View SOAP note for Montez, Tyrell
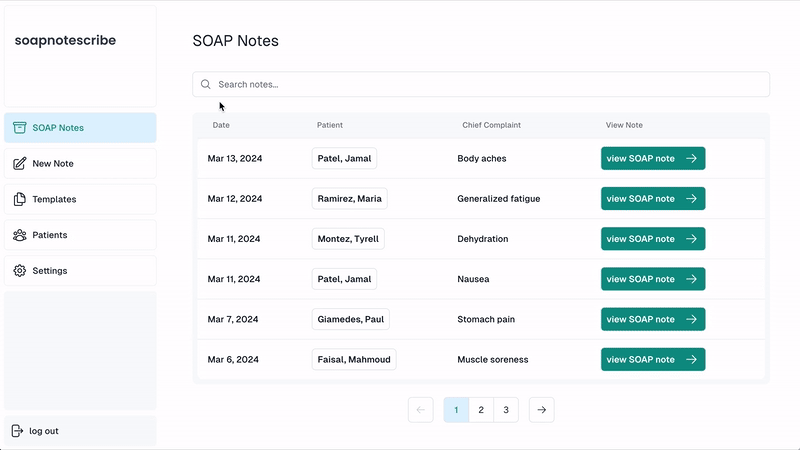The image size is (800, 450). (x=653, y=239)
